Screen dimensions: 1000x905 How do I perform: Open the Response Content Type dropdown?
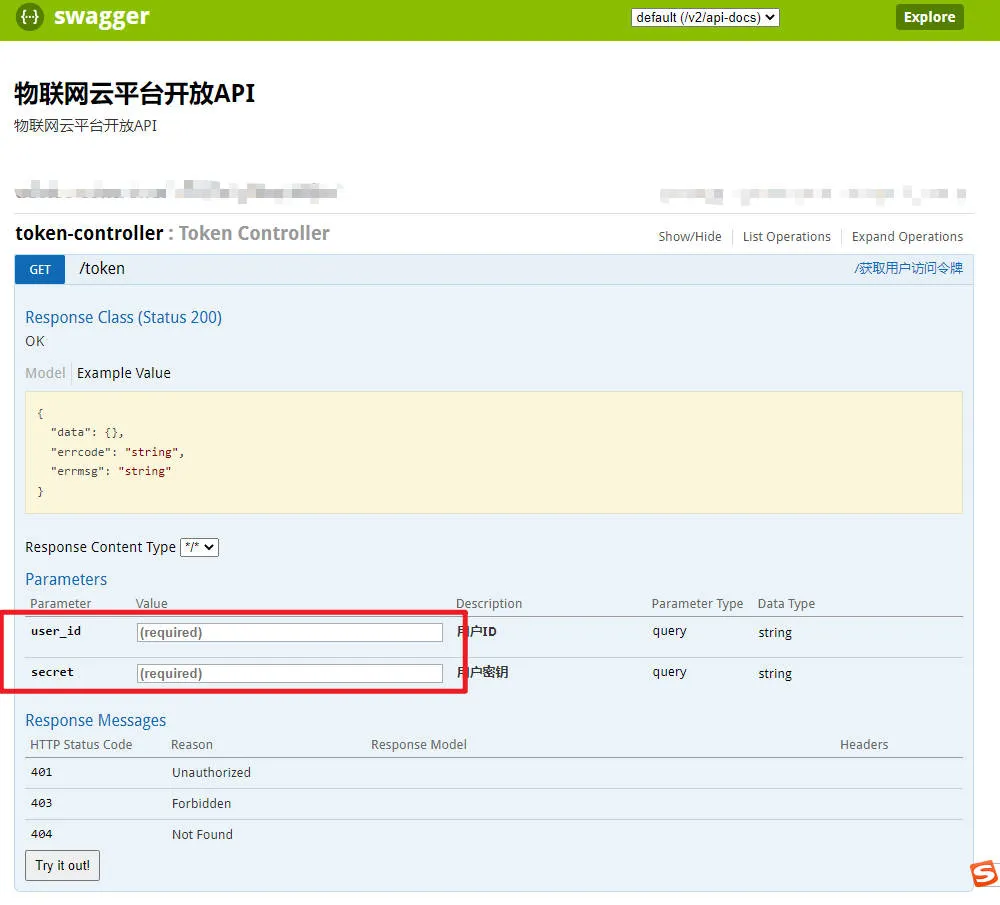pyautogui.click(x=200, y=547)
